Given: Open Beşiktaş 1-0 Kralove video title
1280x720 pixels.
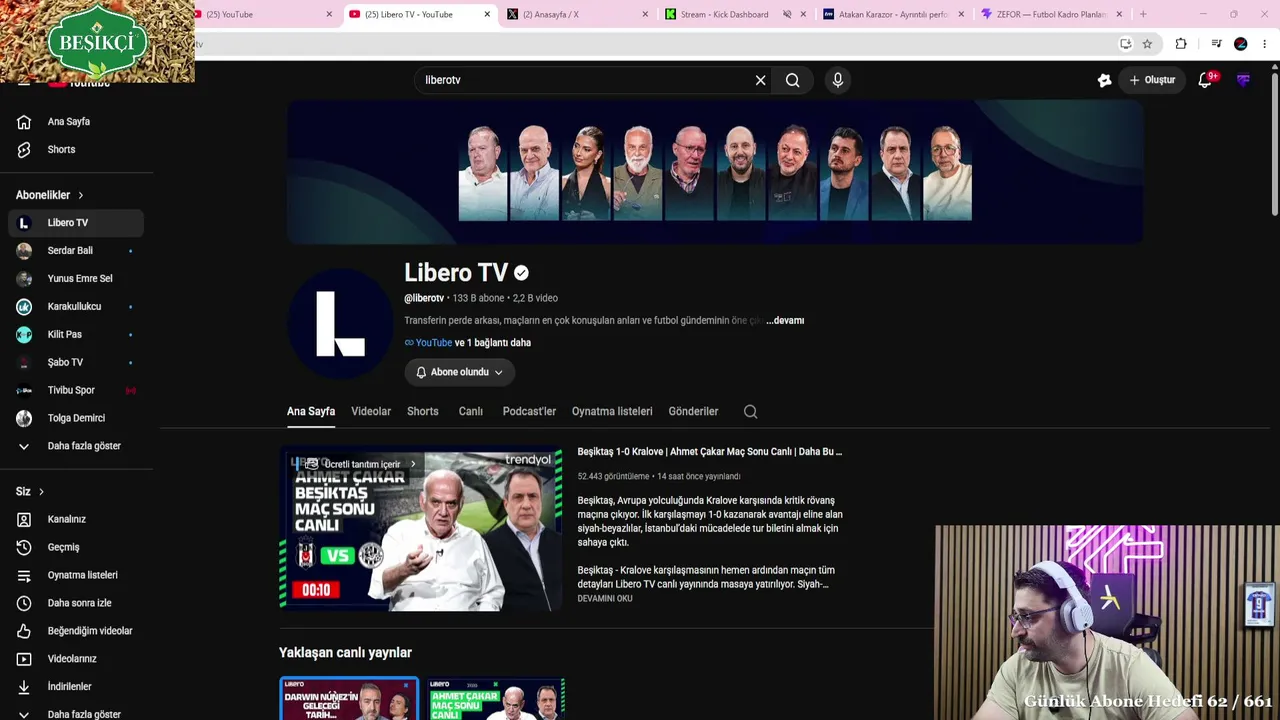Looking at the screenshot, I should [x=710, y=452].
